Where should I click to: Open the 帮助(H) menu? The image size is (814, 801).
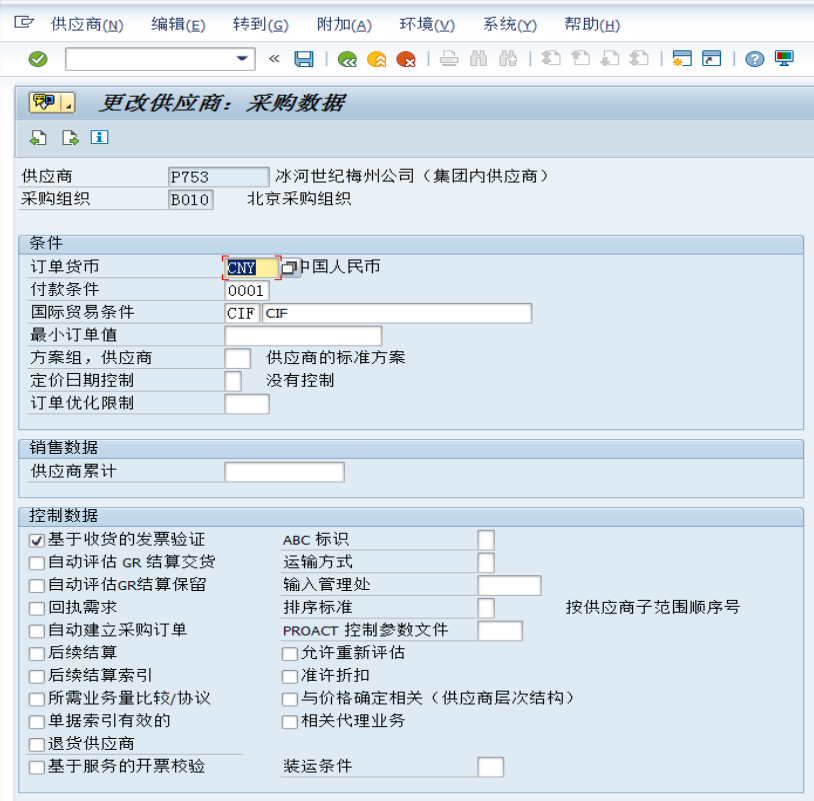click(592, 24)
